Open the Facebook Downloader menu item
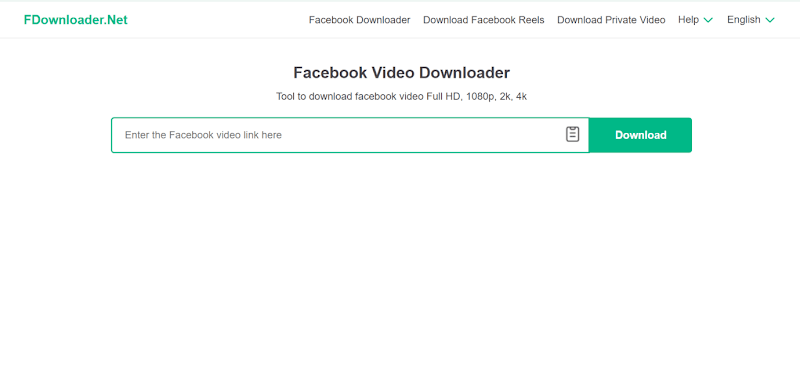This screenshot has width=800, height=371. click(x=359, y=20)
